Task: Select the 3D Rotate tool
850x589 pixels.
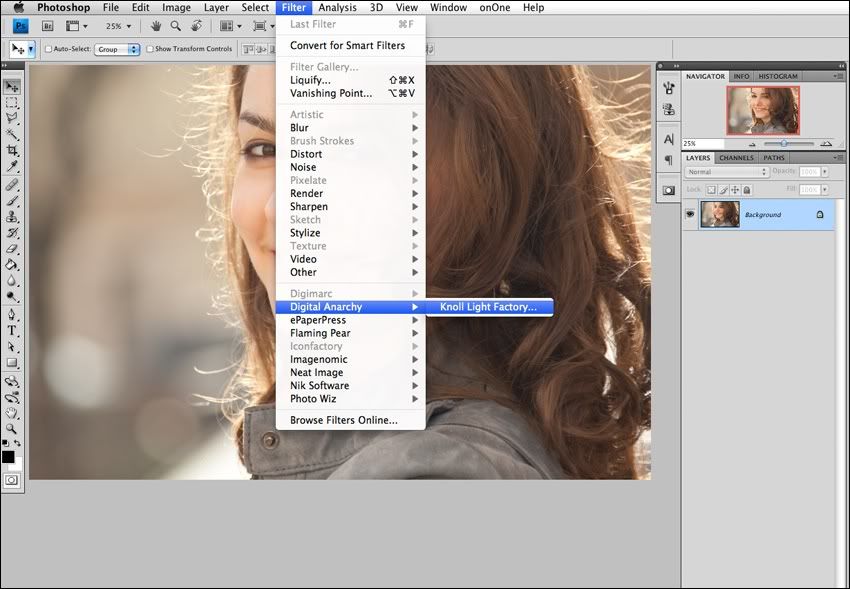Action: (12, 381)
